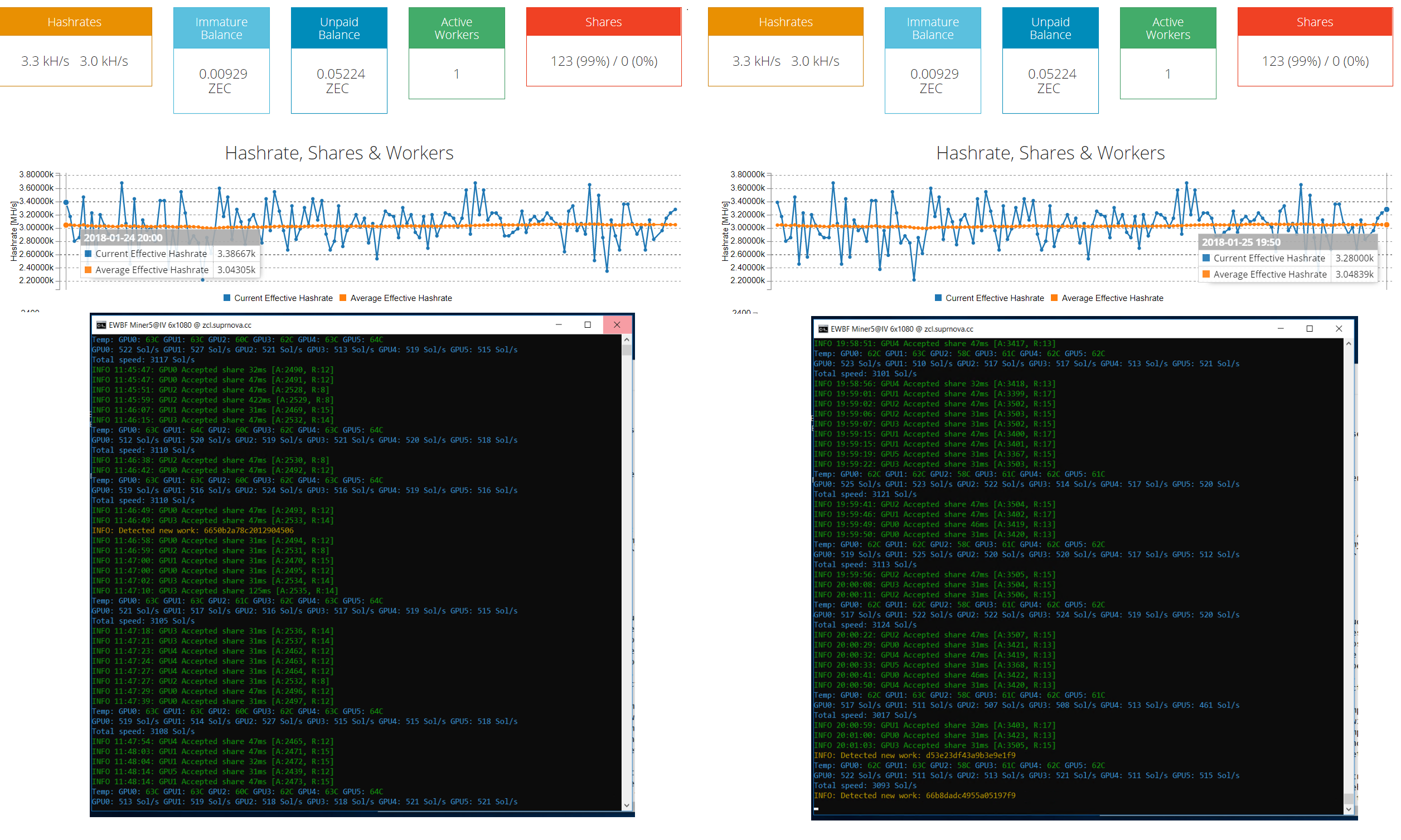Click the 3.38667k value in left chart tooltip

pyautogui.click(x=236, y=254)
